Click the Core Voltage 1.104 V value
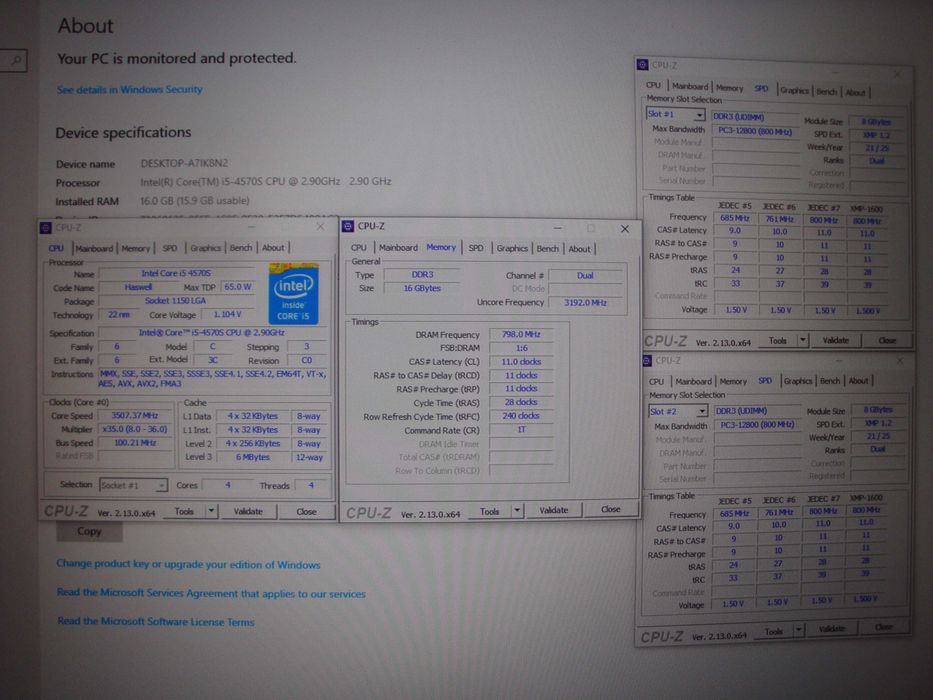 (x=228, y=314)
